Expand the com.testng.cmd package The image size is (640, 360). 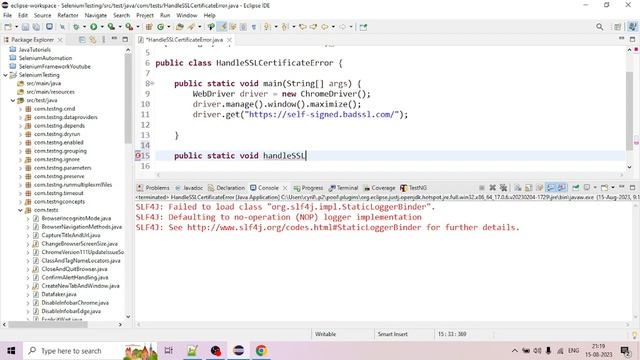click(20, 109)
